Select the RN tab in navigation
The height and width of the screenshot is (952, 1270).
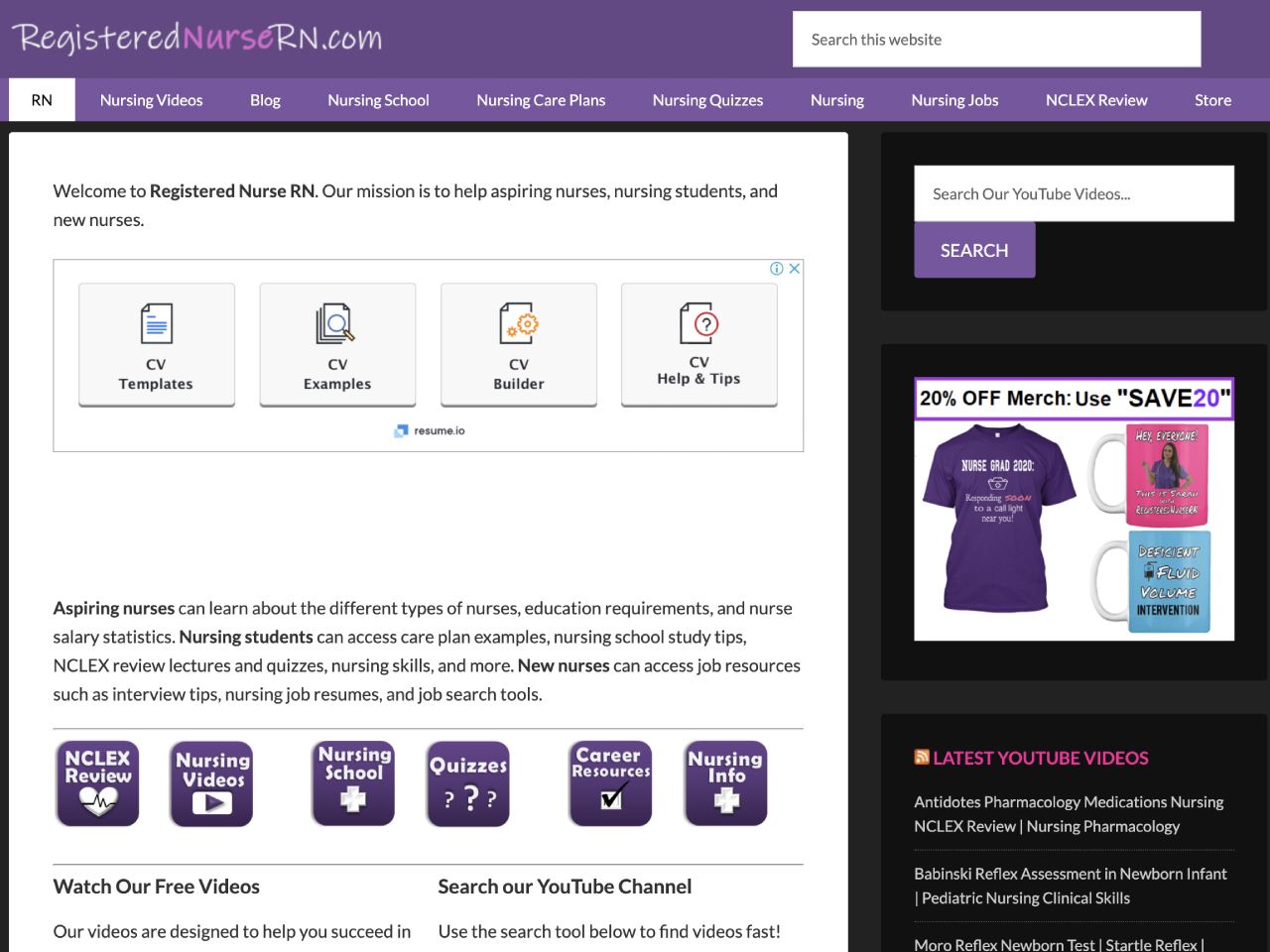tap(42, 100)
